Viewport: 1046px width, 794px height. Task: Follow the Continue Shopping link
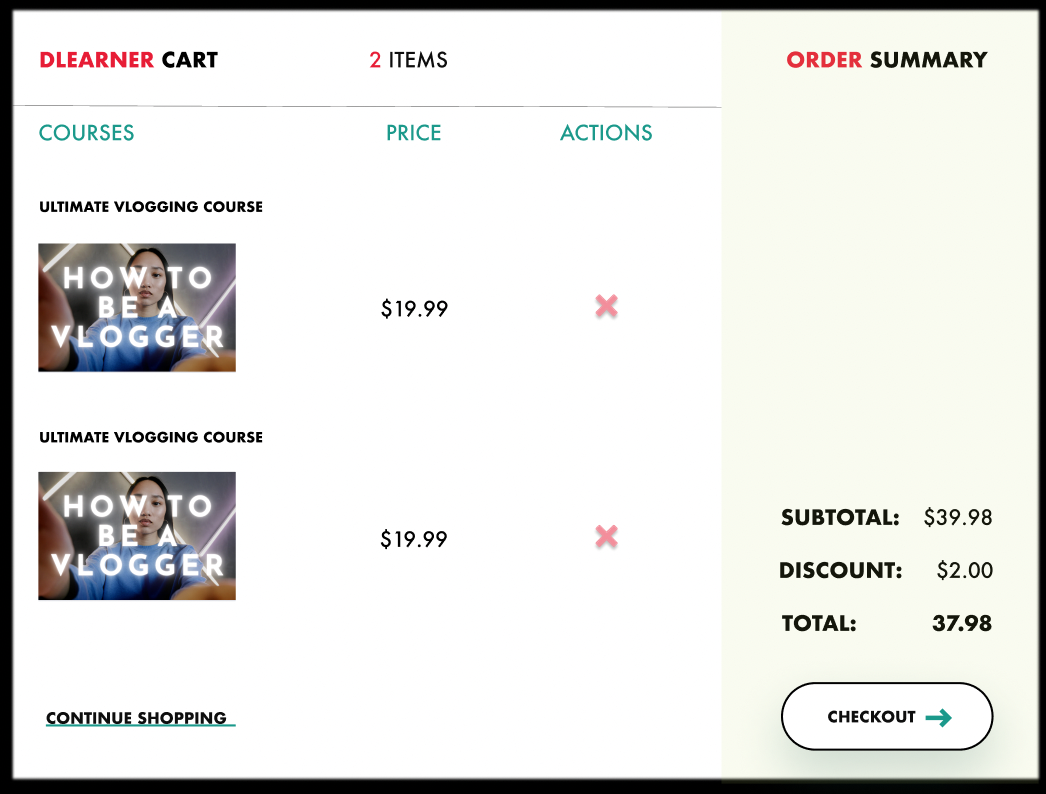click(140, 718)
